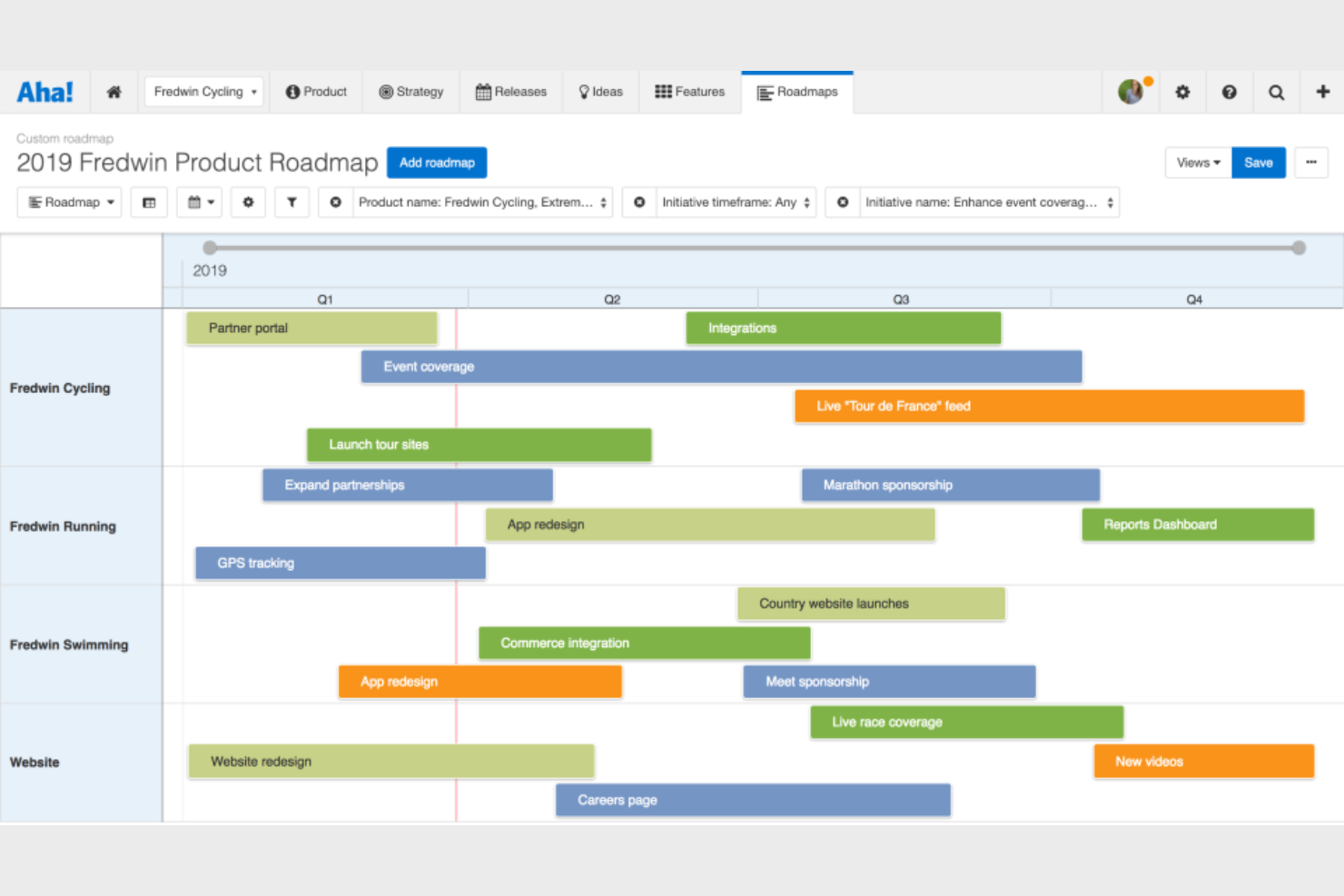The height and width of the screenshot is (896, 1344).
Task: Select the Fredwin Swimming App redesign bar
Action: [x=480, y=682]
